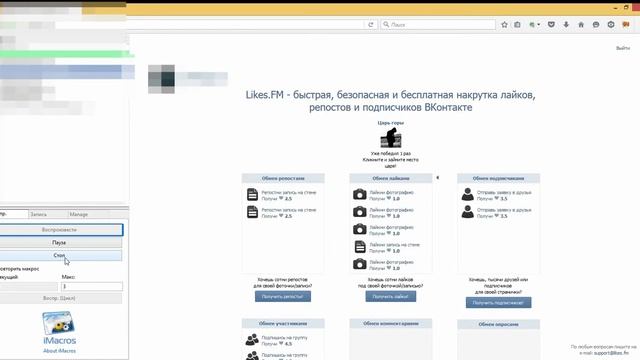Image resolution: width=640 pixels, height=360 pixels.
Task: Click second camera icon in likes exchange
Action: [x=360, y=212]
